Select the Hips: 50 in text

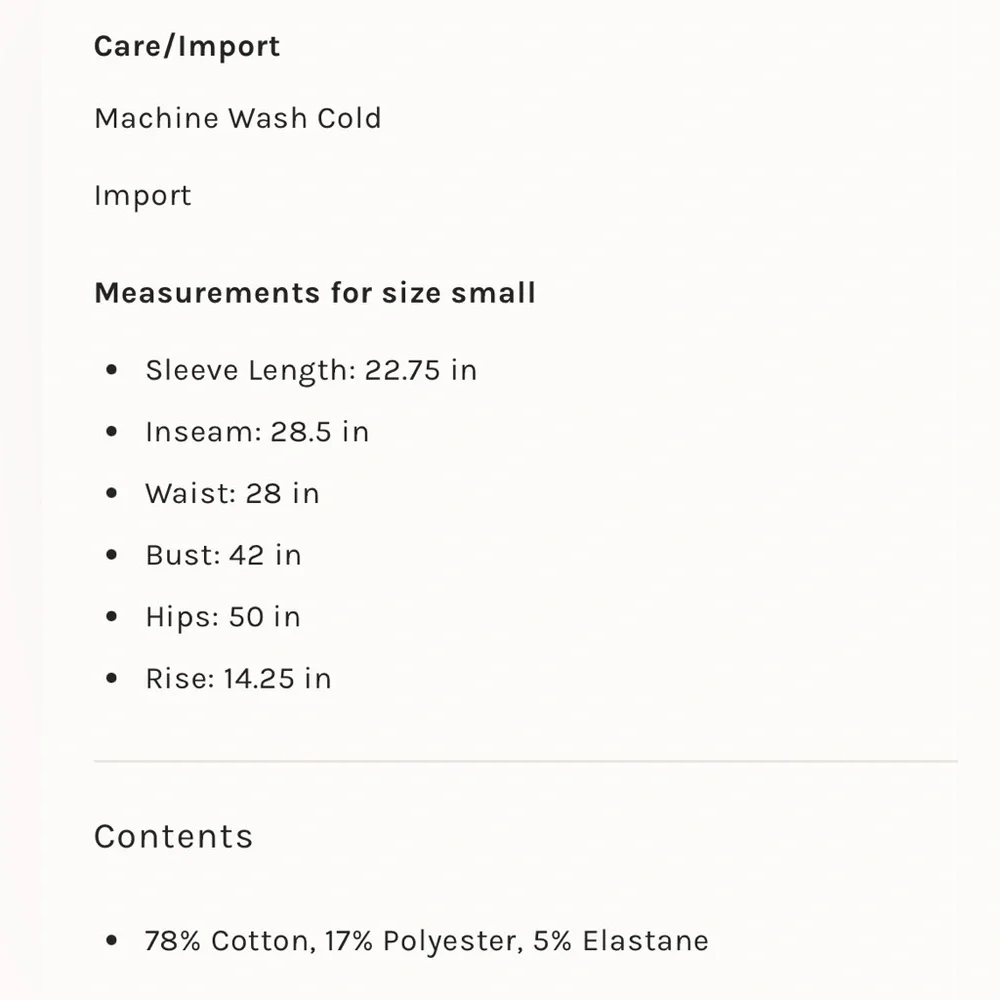click(x=223, y=617)
